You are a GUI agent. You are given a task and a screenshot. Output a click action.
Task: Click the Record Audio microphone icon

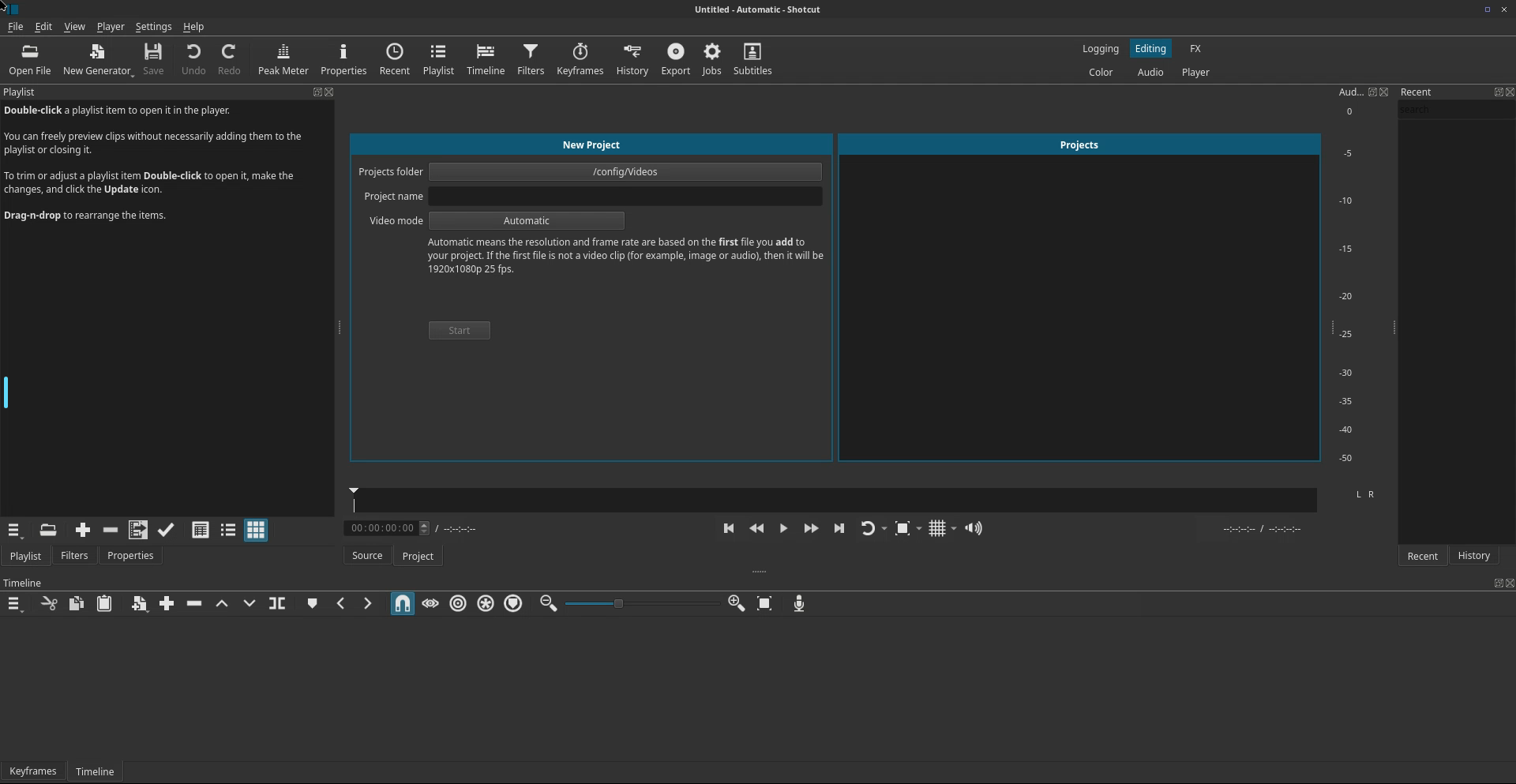[799, 604]
